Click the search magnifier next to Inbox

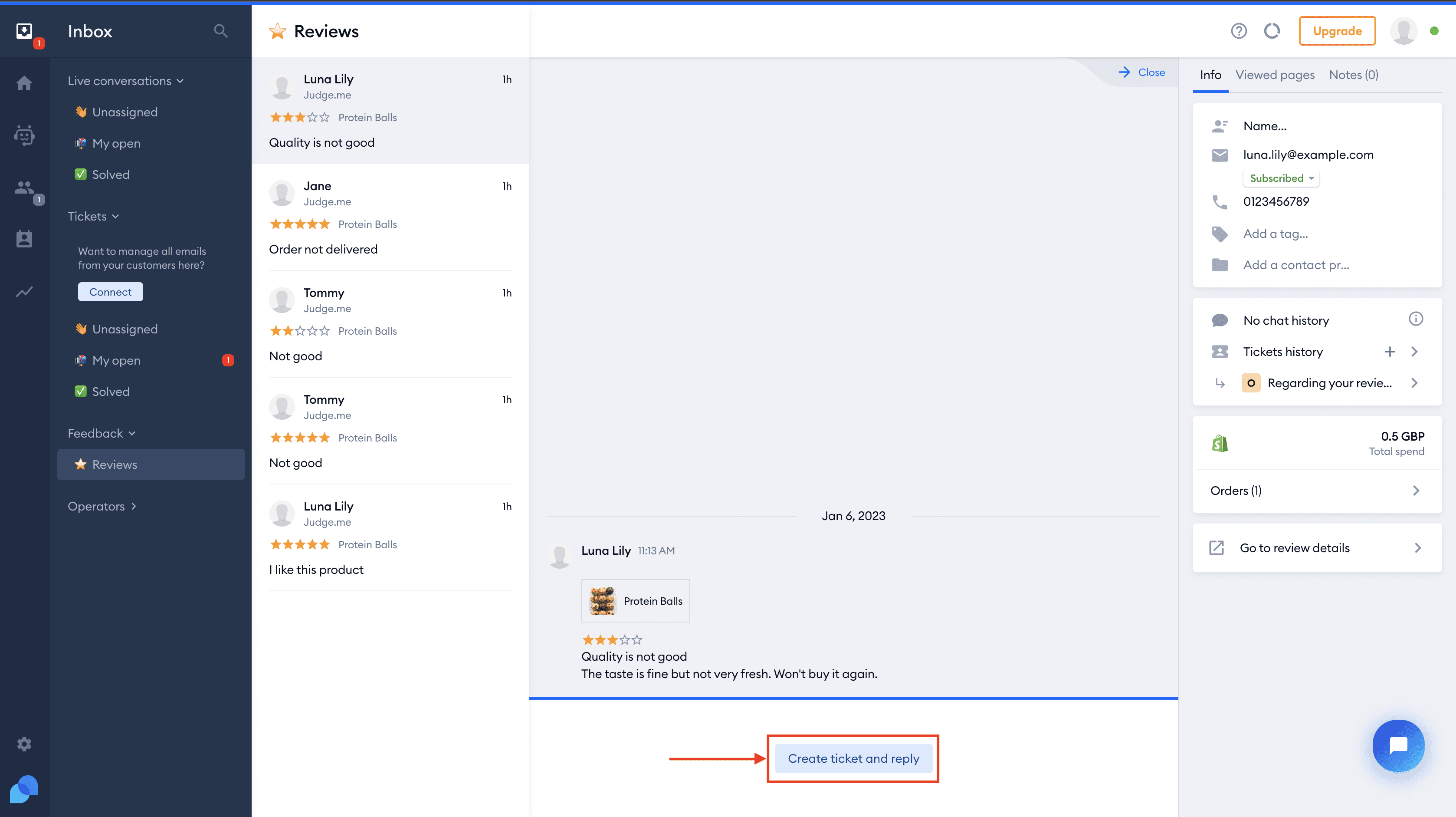tap(221, 31)
